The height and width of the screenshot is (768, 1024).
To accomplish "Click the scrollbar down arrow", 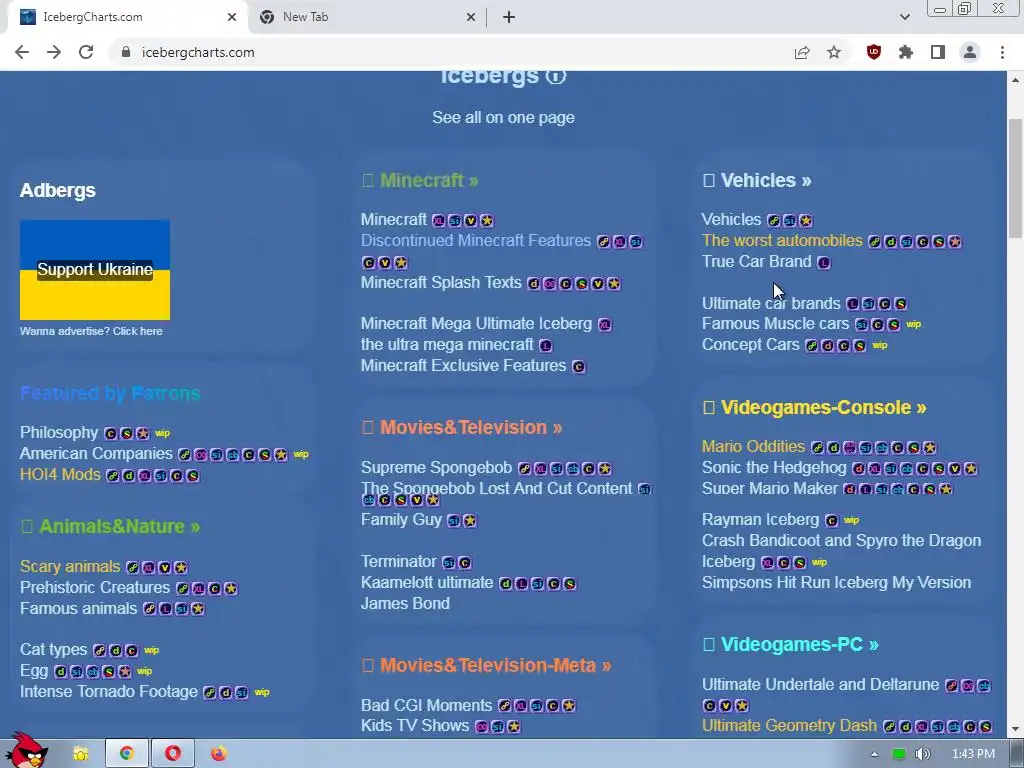I will click(1015, 729).
